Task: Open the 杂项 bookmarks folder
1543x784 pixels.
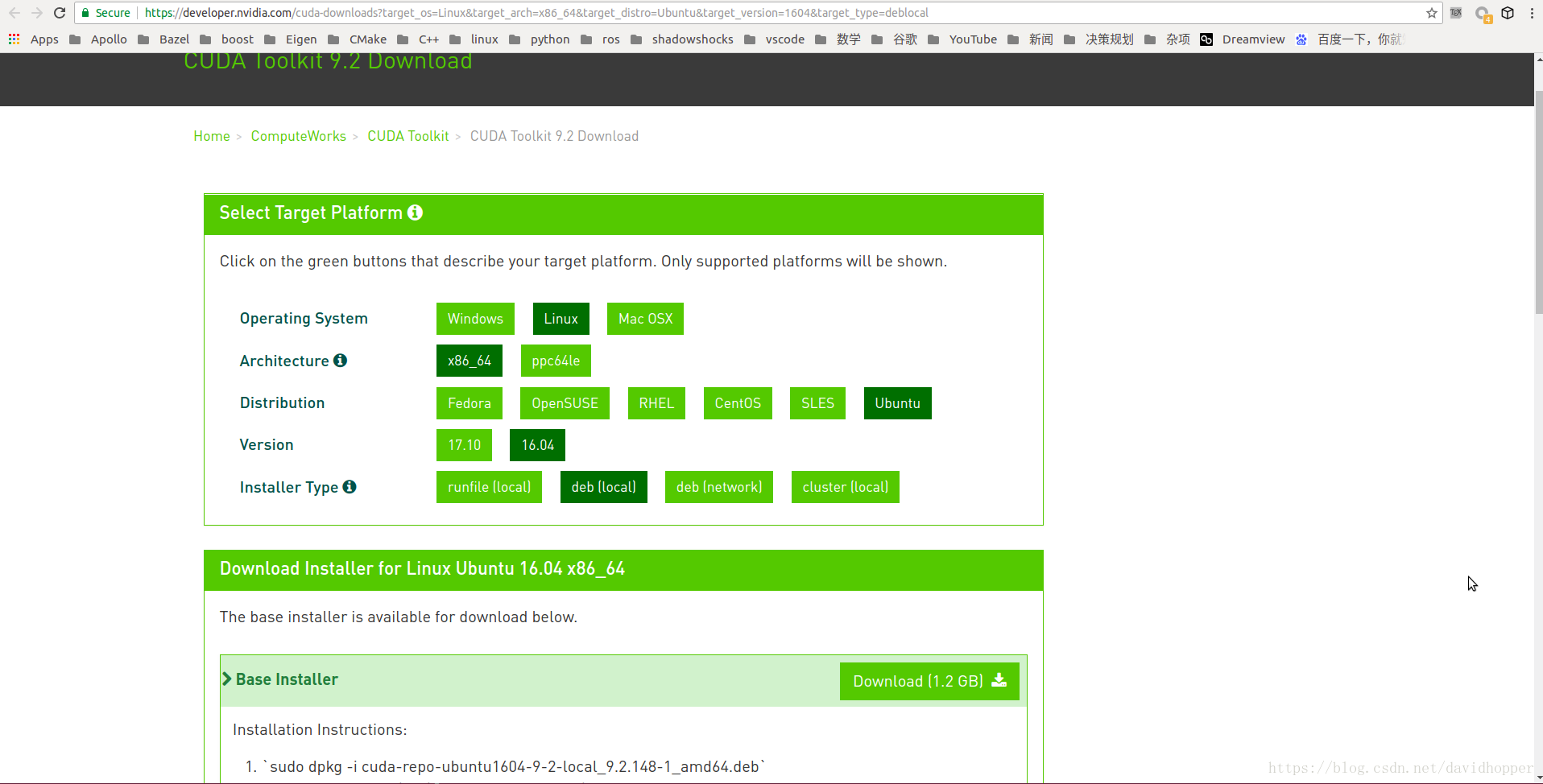Action: (1167, 39)
